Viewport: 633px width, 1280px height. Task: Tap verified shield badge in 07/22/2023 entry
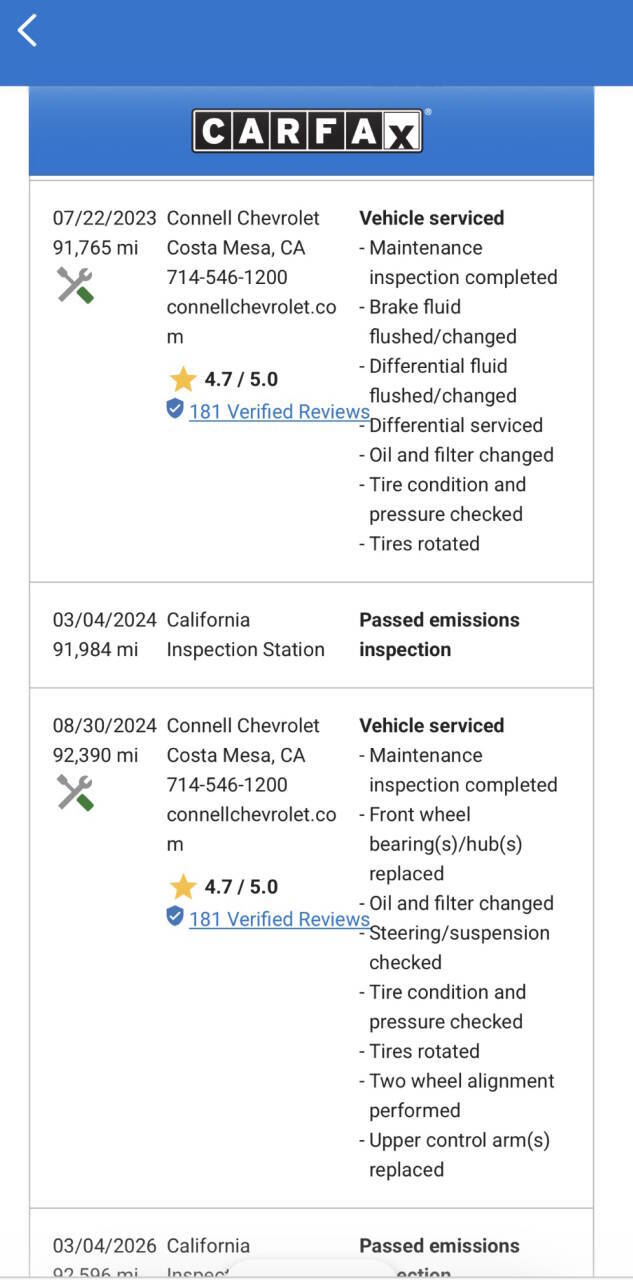tap(175, 408)
